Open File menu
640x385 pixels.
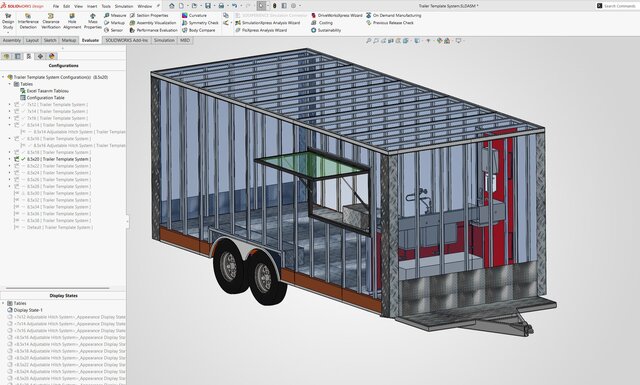click(x=56, y=6)
